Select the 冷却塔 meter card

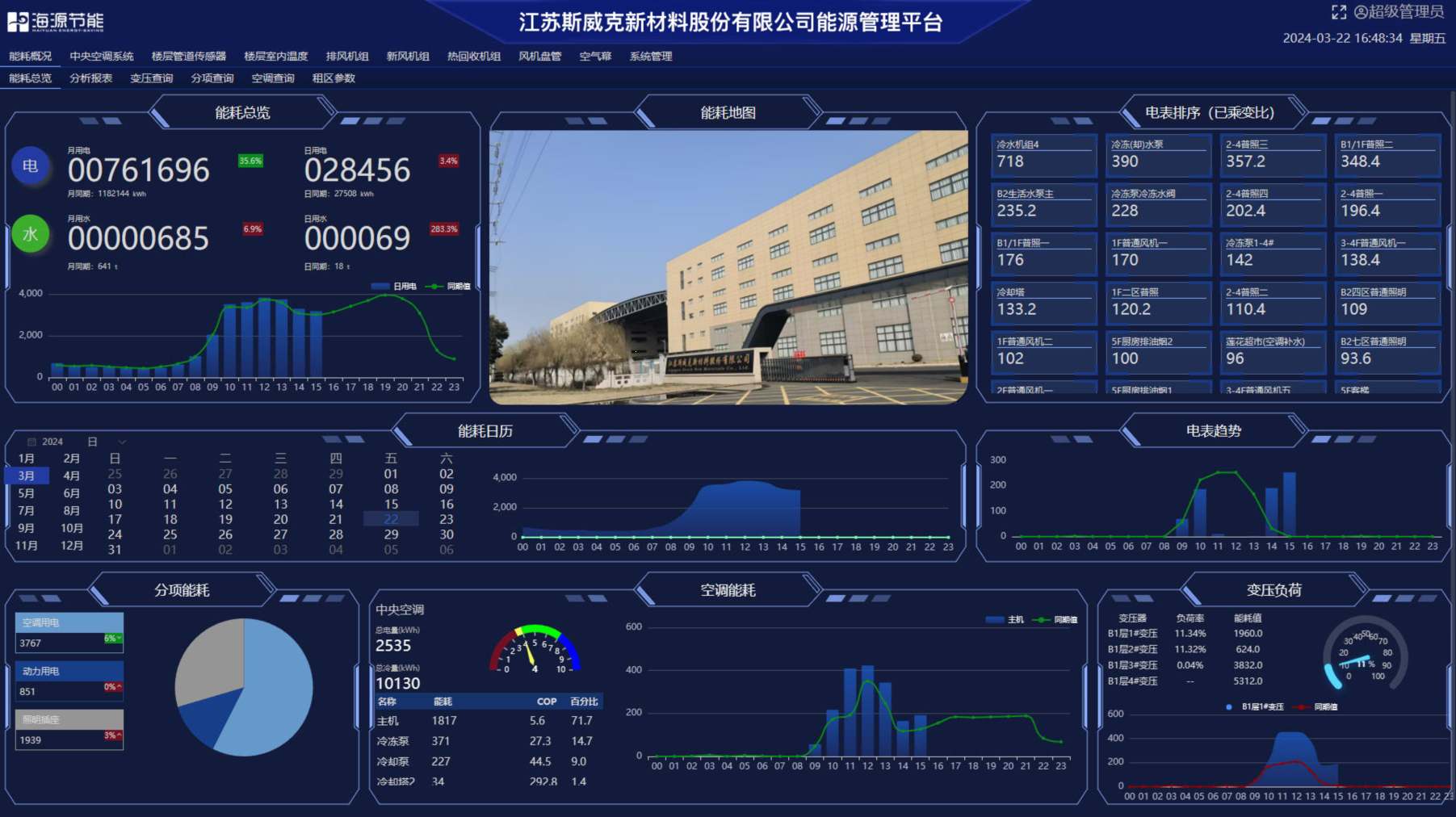[1043, 303]
